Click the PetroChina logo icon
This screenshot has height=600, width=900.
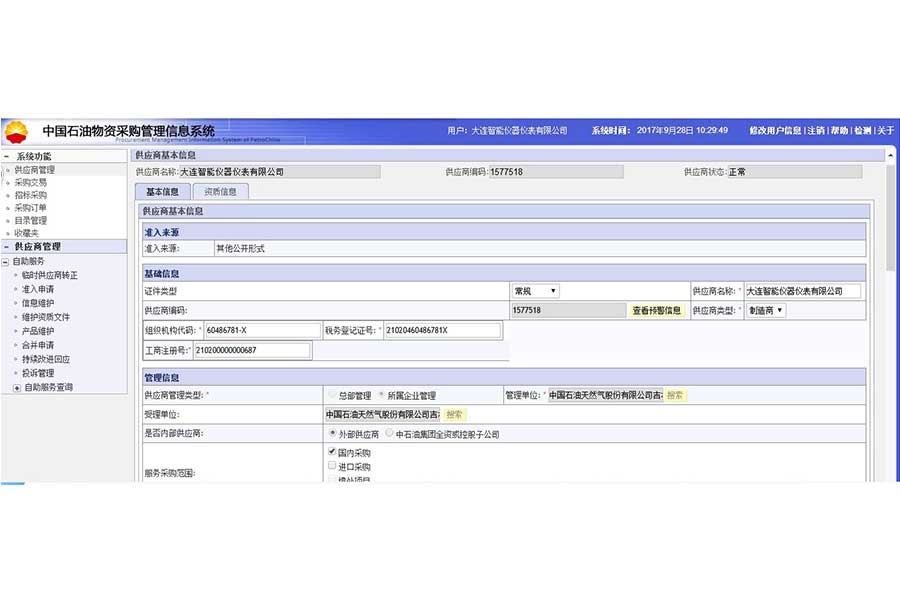pyautogui.click(x=17, y=131)
